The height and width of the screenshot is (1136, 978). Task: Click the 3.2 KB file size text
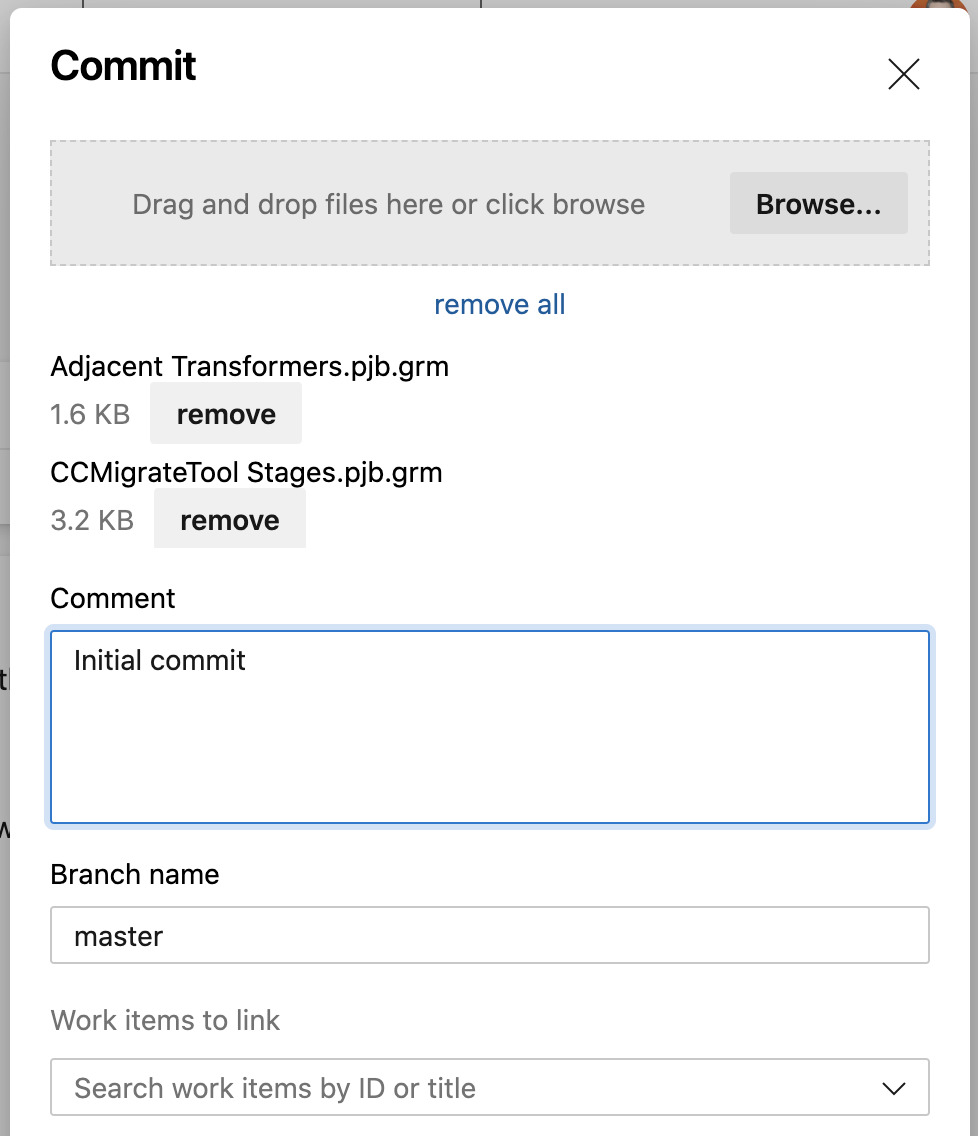click(92, 520)
